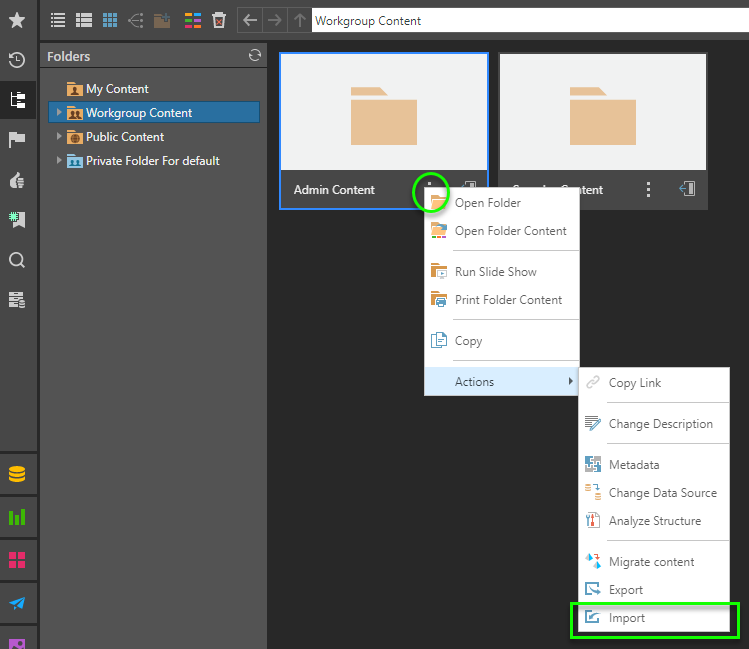Viewport: 749px width, 649px height.
Task: Navigate back with the left arrow button
Action: [x=250, y=20]
